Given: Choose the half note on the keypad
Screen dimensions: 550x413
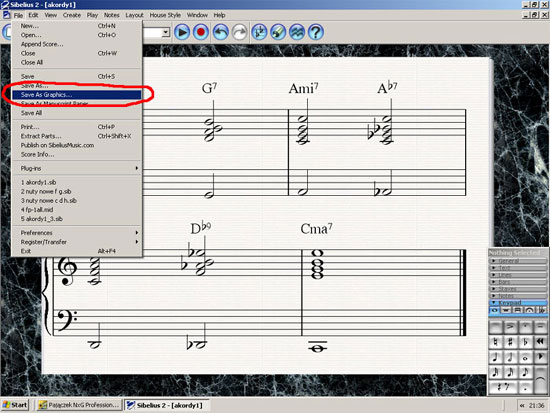Looking at the screenshot, I should (511, 357).
